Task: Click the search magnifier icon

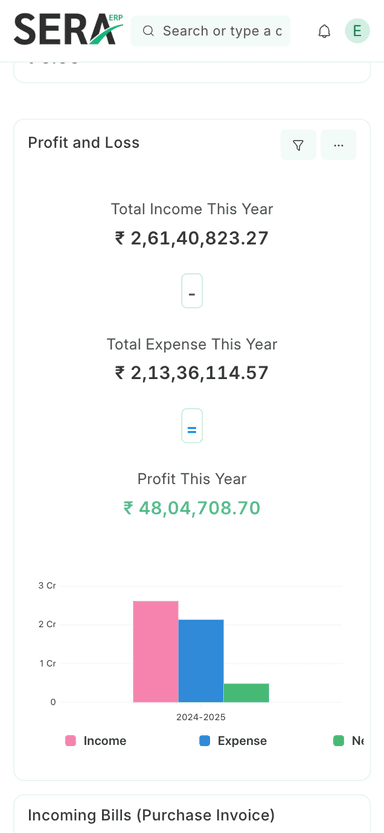Action: tap(149, 31)
